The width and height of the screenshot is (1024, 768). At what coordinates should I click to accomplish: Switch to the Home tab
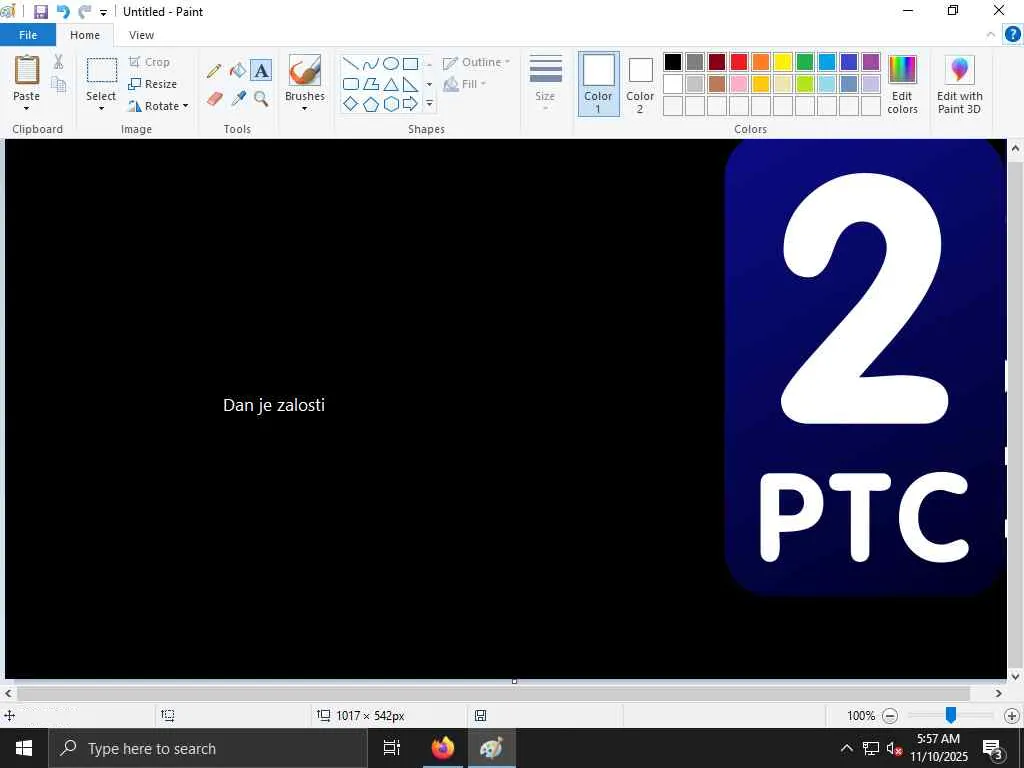85,35
